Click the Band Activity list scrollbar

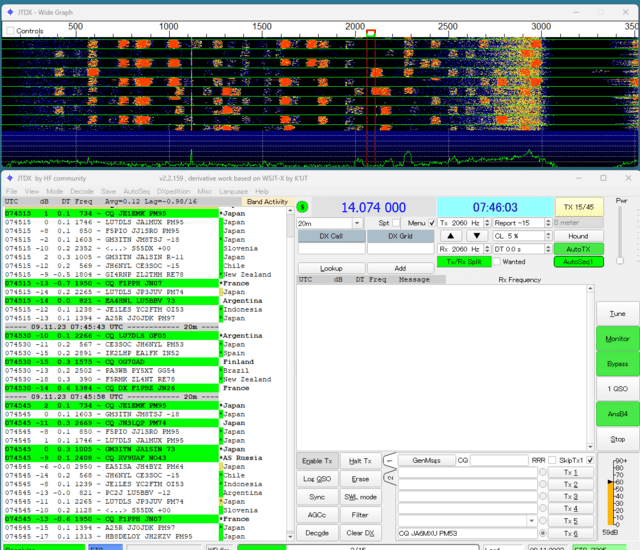tap(290, 373)
